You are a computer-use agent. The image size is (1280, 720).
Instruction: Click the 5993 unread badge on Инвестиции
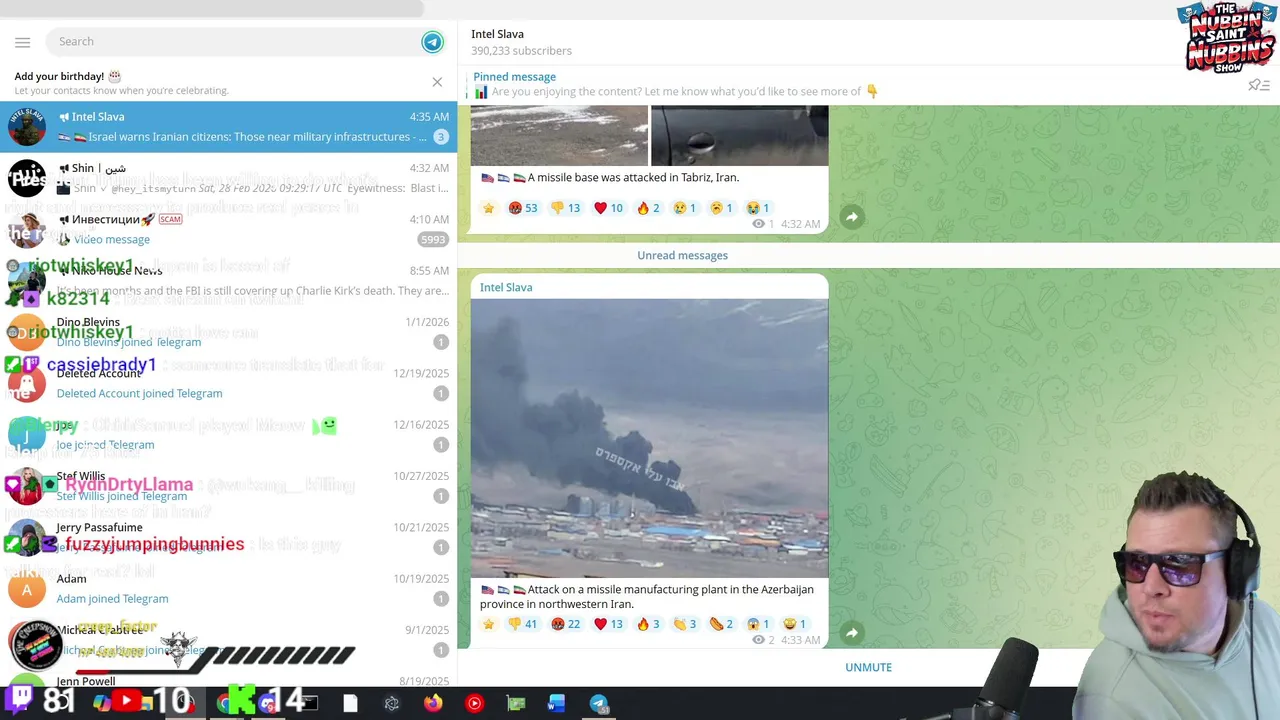[x=433, y=239]
